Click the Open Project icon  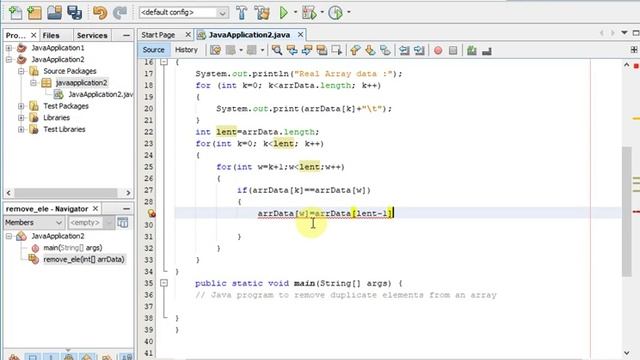point(54,13)
